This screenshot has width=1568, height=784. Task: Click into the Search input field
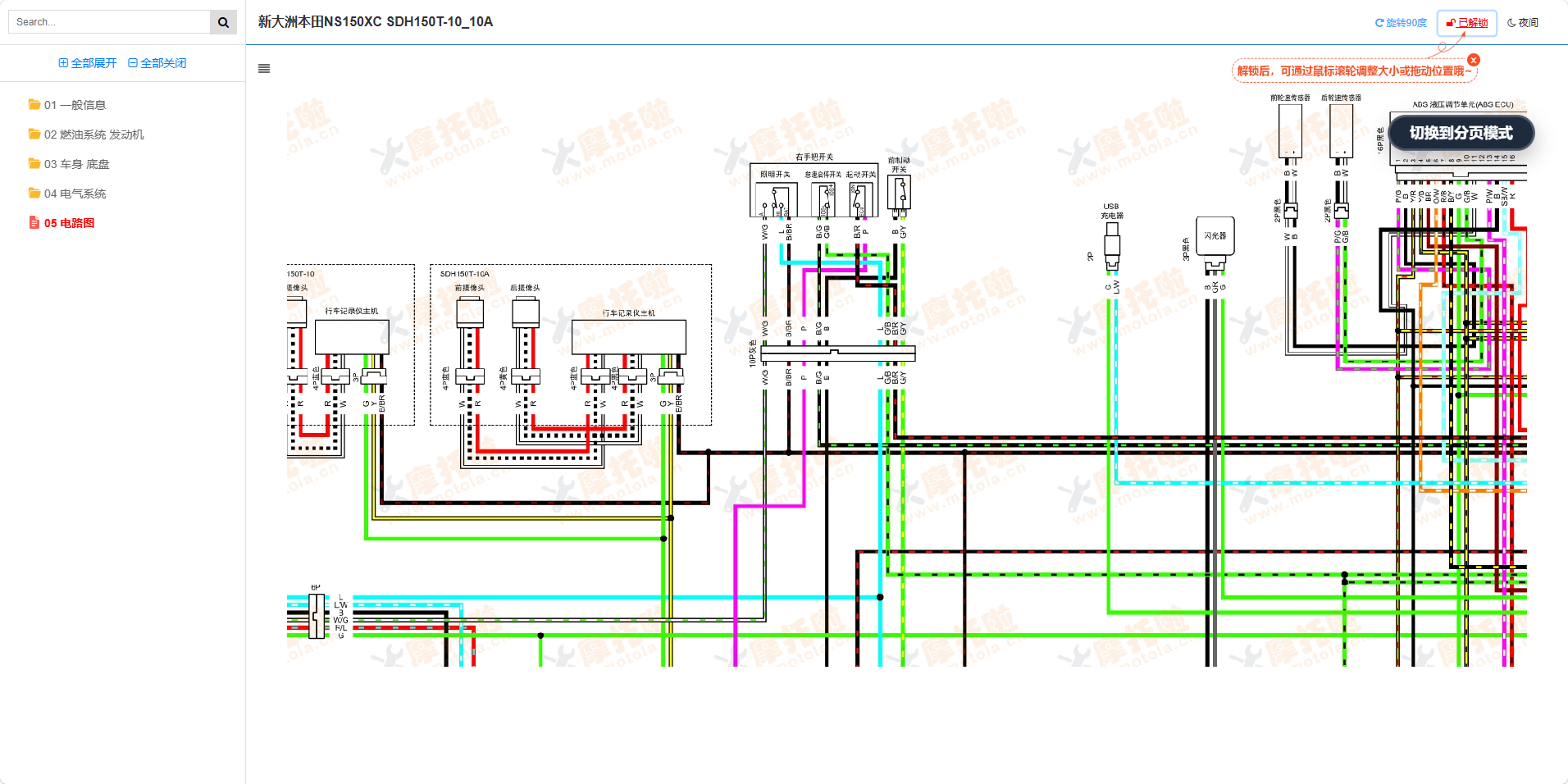(x=109, y=22)
